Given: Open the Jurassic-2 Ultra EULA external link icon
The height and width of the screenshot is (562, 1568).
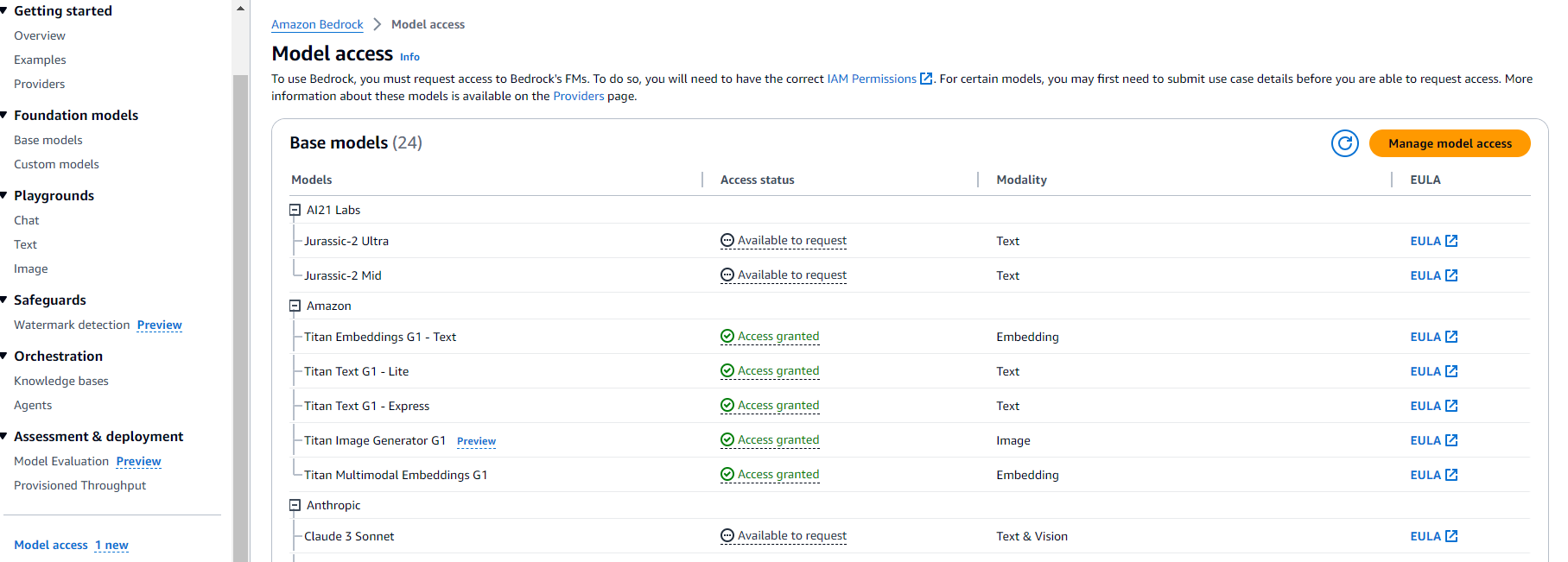Looking at the screenshot, I should 1451,241.
